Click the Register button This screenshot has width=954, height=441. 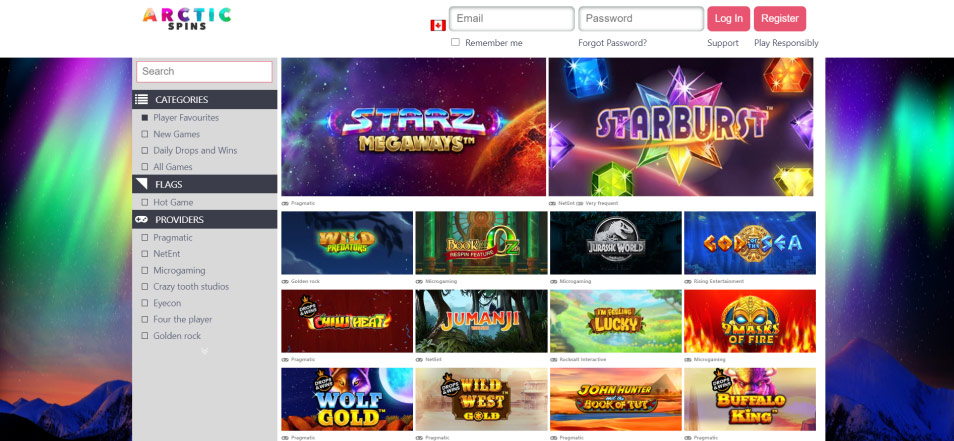[779, 19]
